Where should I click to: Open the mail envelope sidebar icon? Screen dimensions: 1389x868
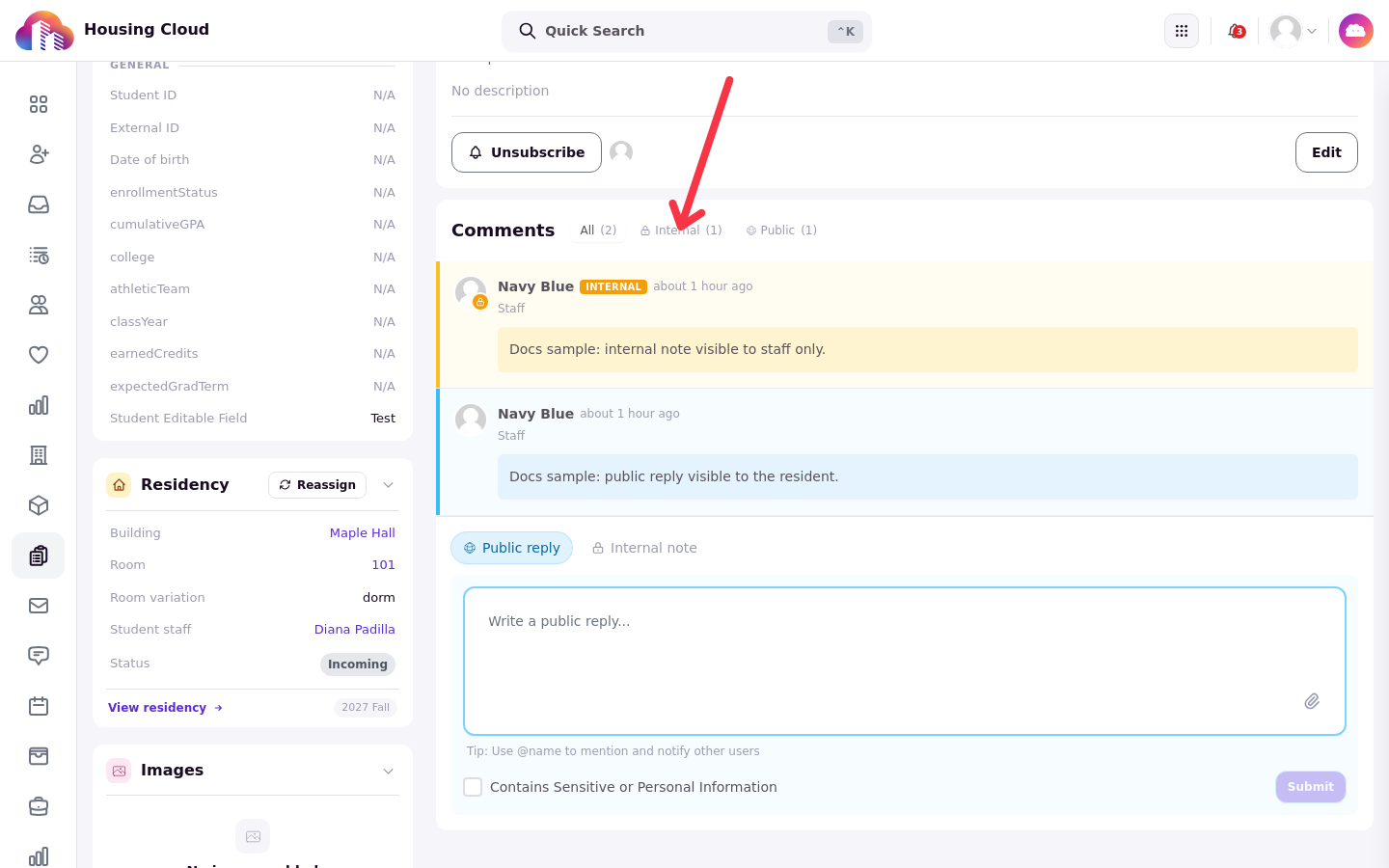(39, 606)
